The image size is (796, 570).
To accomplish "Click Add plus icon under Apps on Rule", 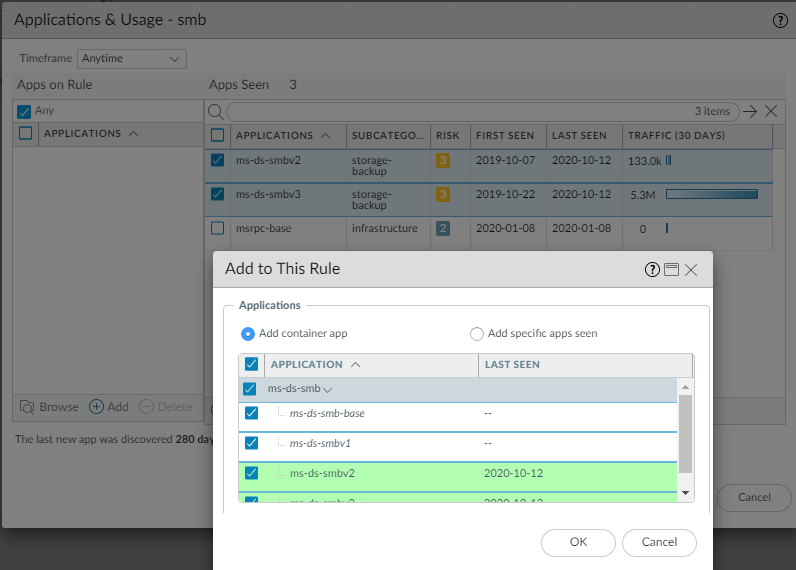I will (x=97, y=407).
